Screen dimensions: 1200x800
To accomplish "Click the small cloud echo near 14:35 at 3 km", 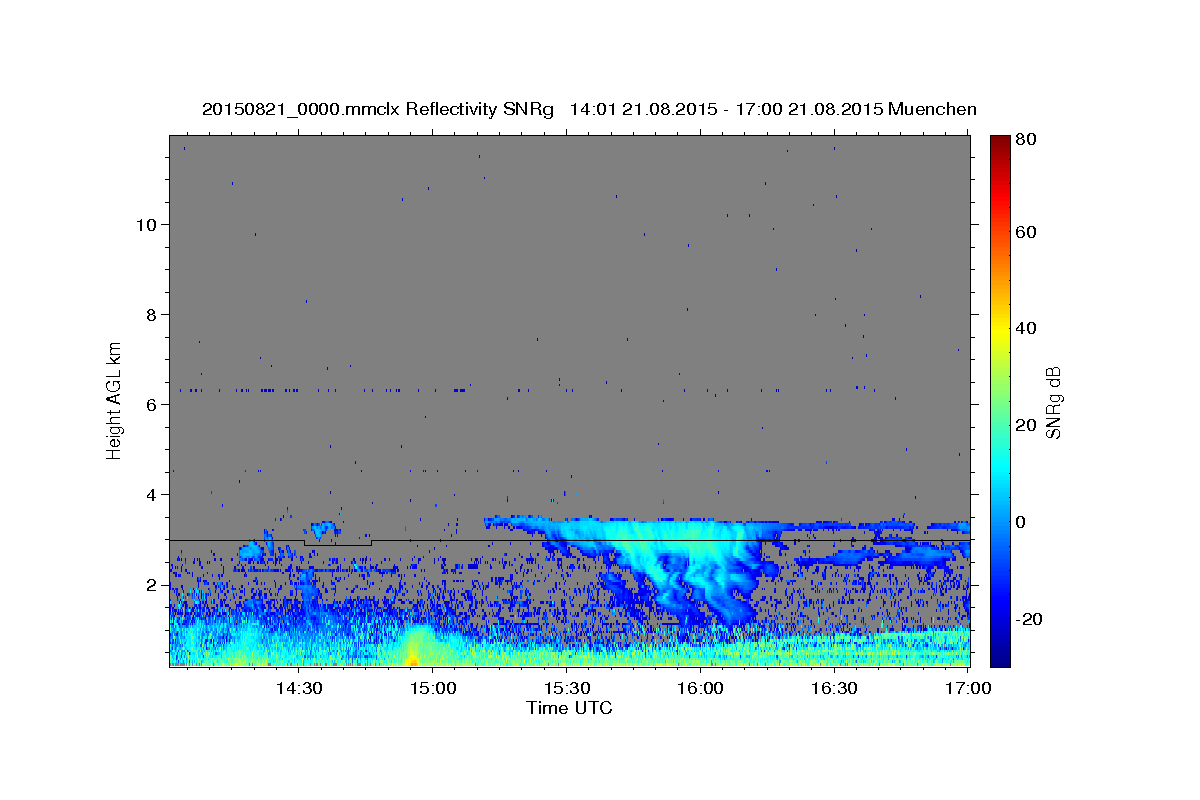I will click(322, 528).
